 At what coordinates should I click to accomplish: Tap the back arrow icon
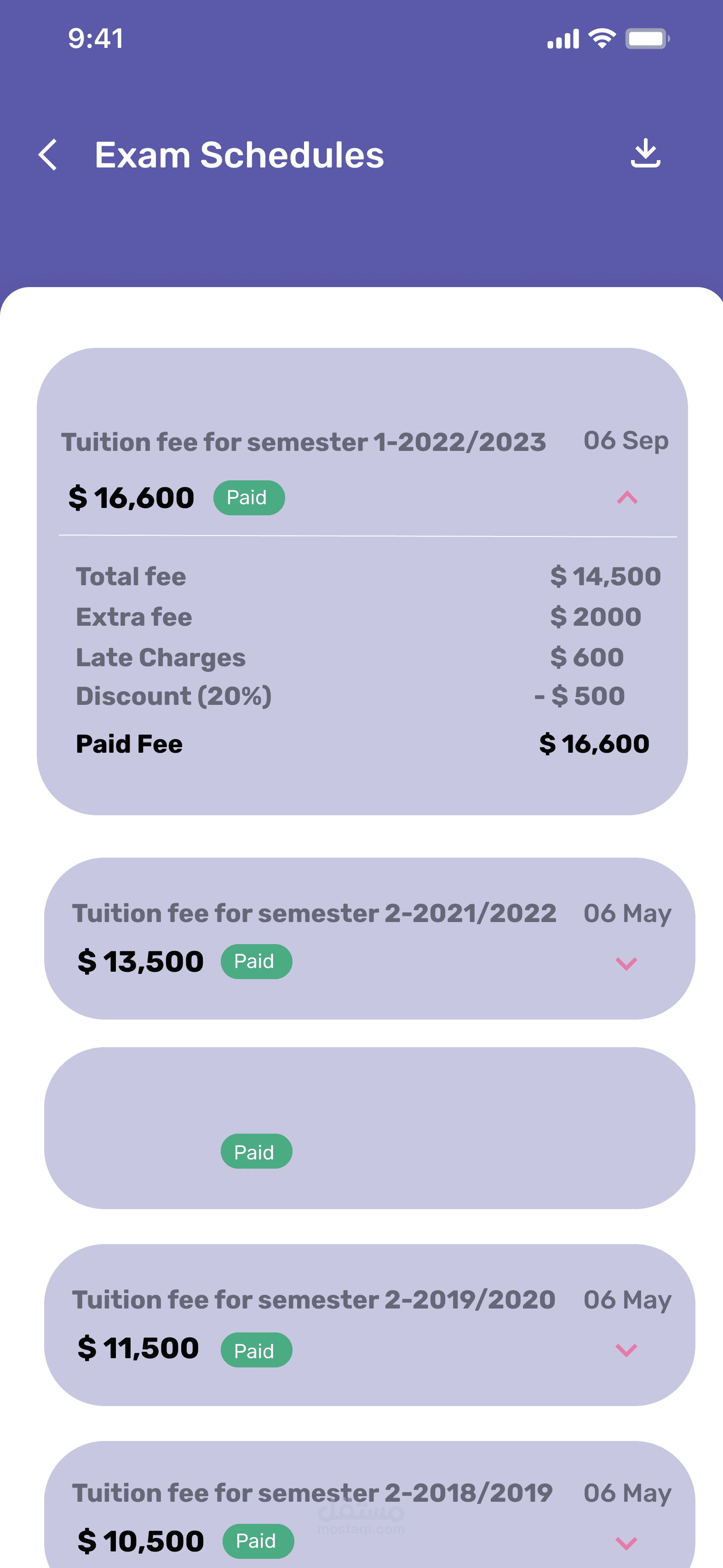click(49, 155)
